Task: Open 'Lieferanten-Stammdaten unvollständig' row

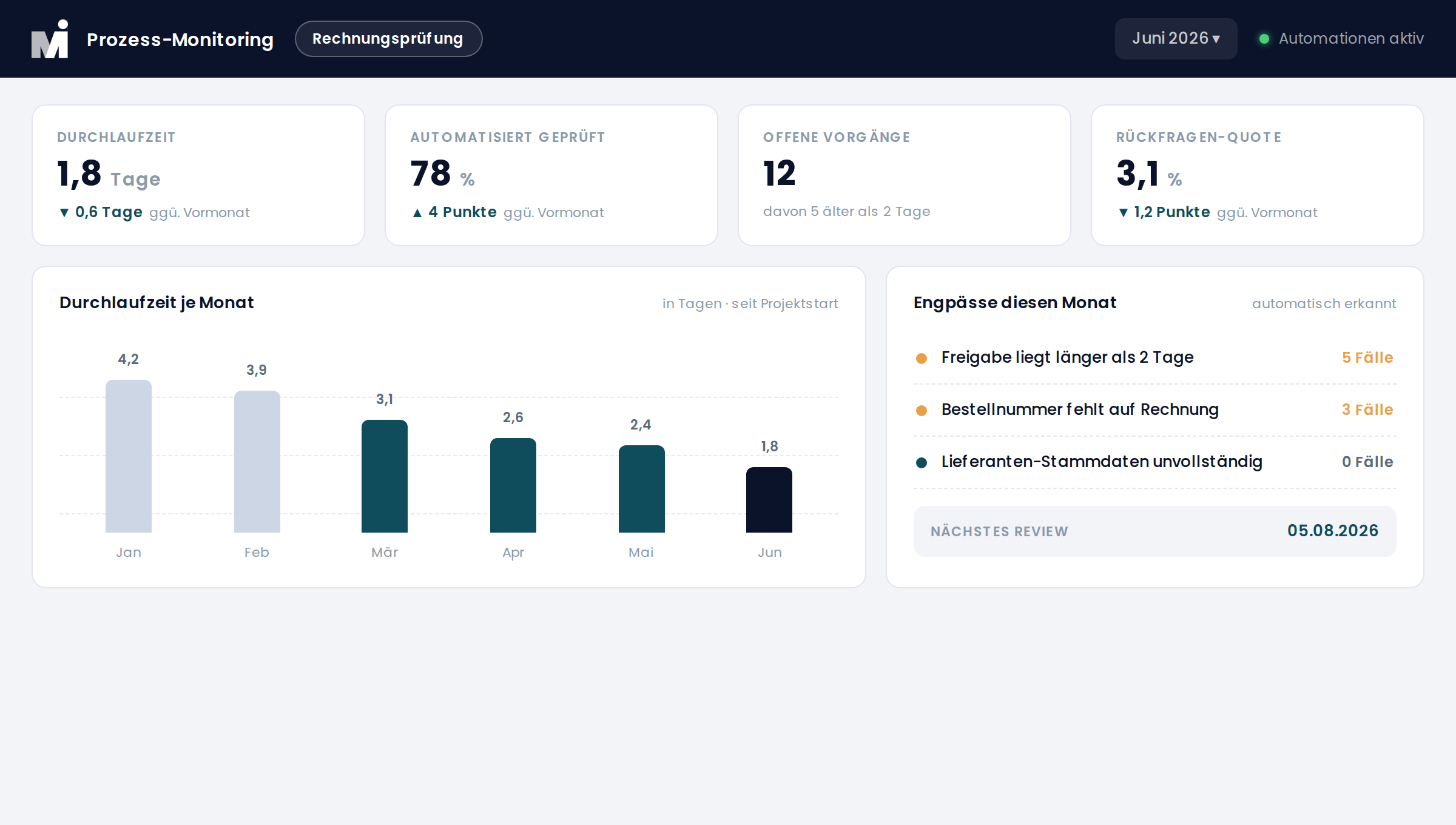Action: point(1155,462)
